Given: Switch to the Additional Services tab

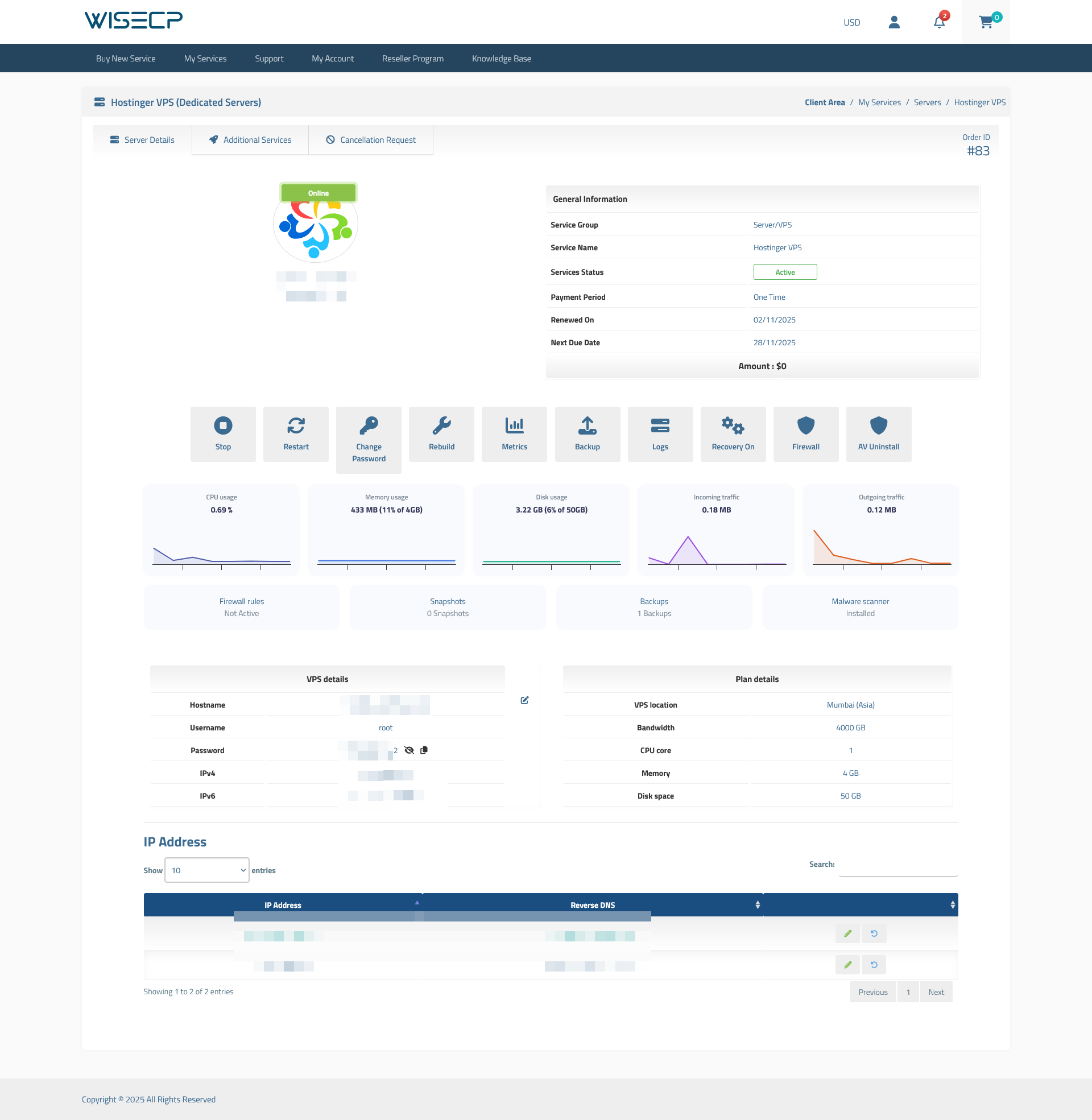Looking at the screenshot, I should 250,139.
